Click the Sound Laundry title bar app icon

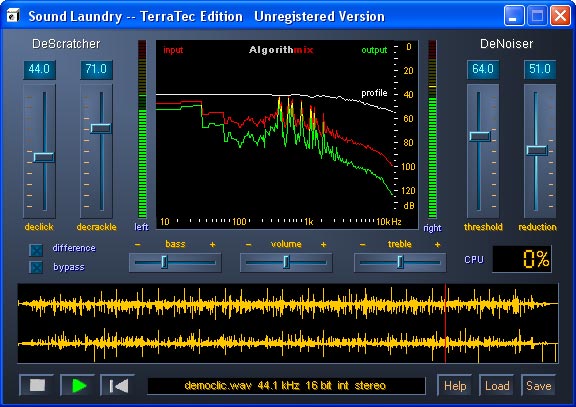click(x=13, y=16)
